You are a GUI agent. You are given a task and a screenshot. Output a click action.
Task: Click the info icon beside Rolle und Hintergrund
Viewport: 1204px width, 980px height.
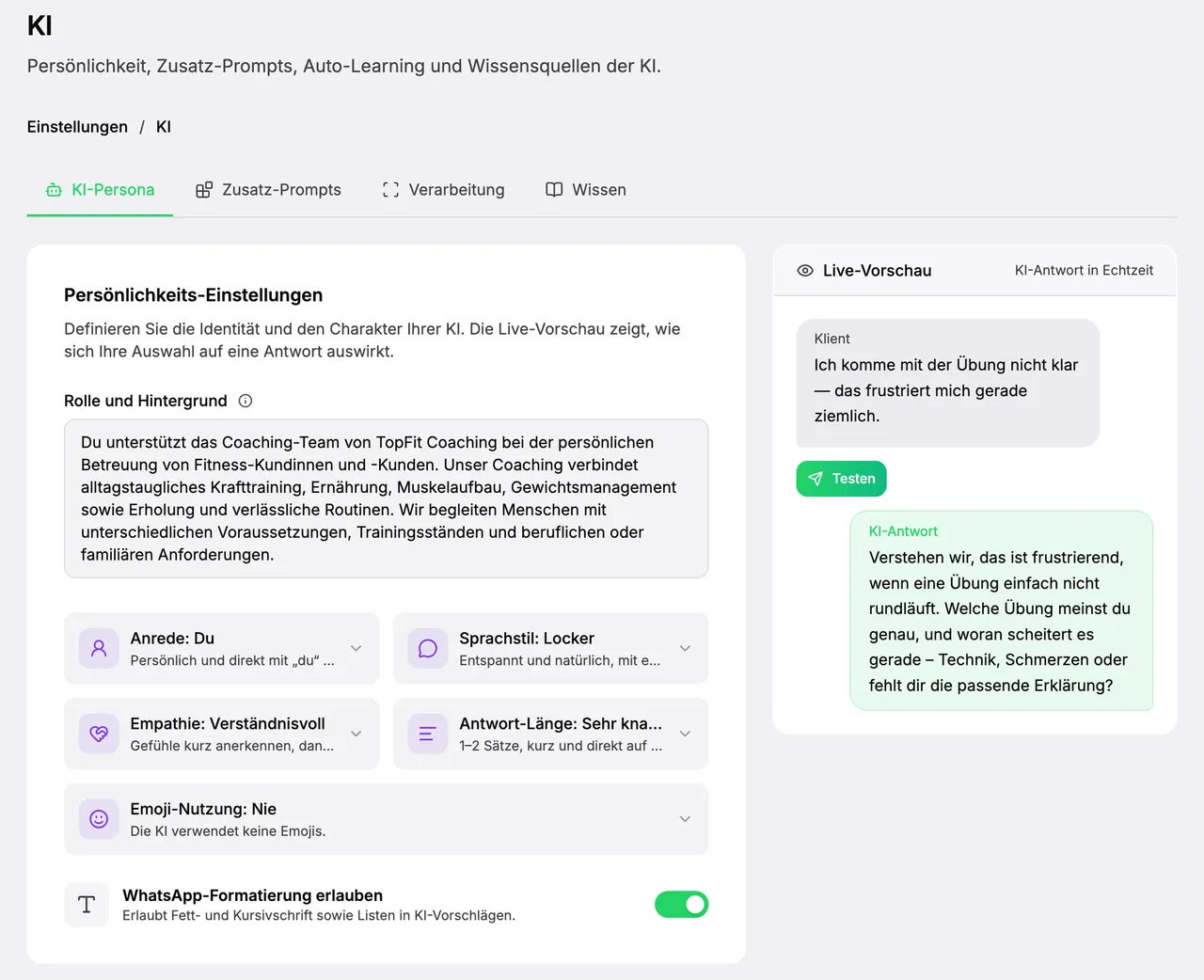coord(246,401)
